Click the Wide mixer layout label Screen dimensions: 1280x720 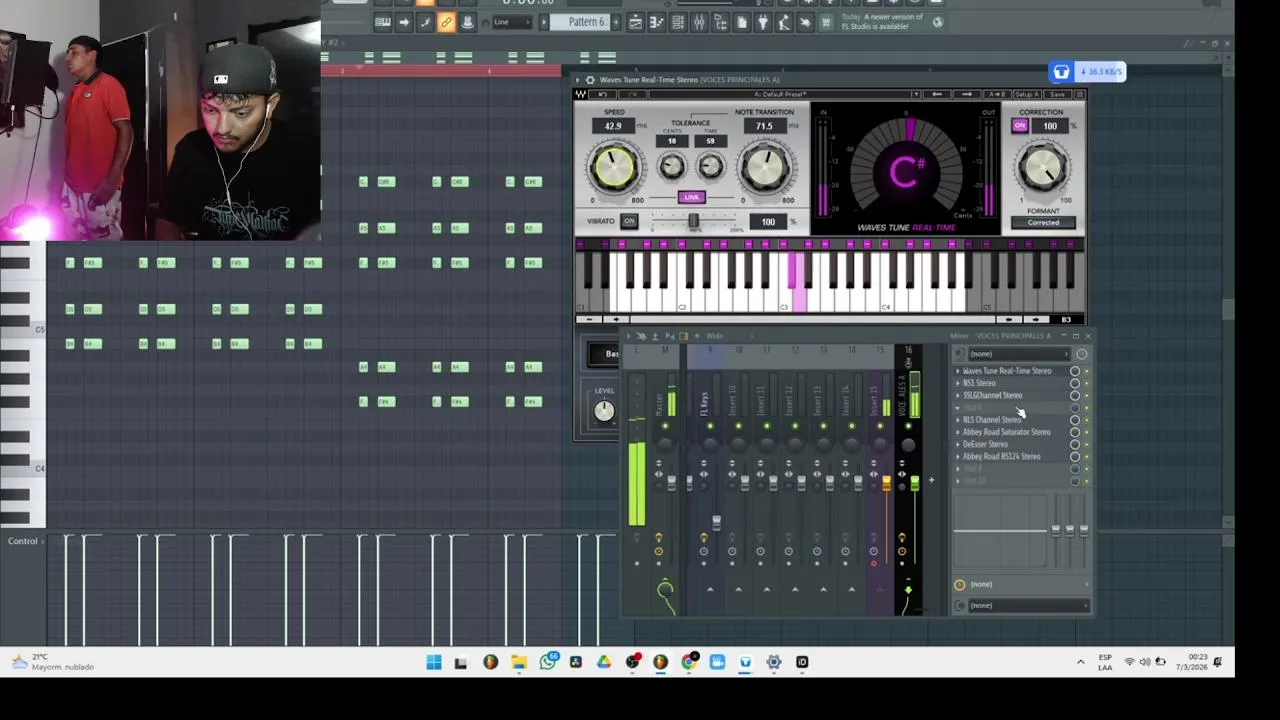click(714, 336)
